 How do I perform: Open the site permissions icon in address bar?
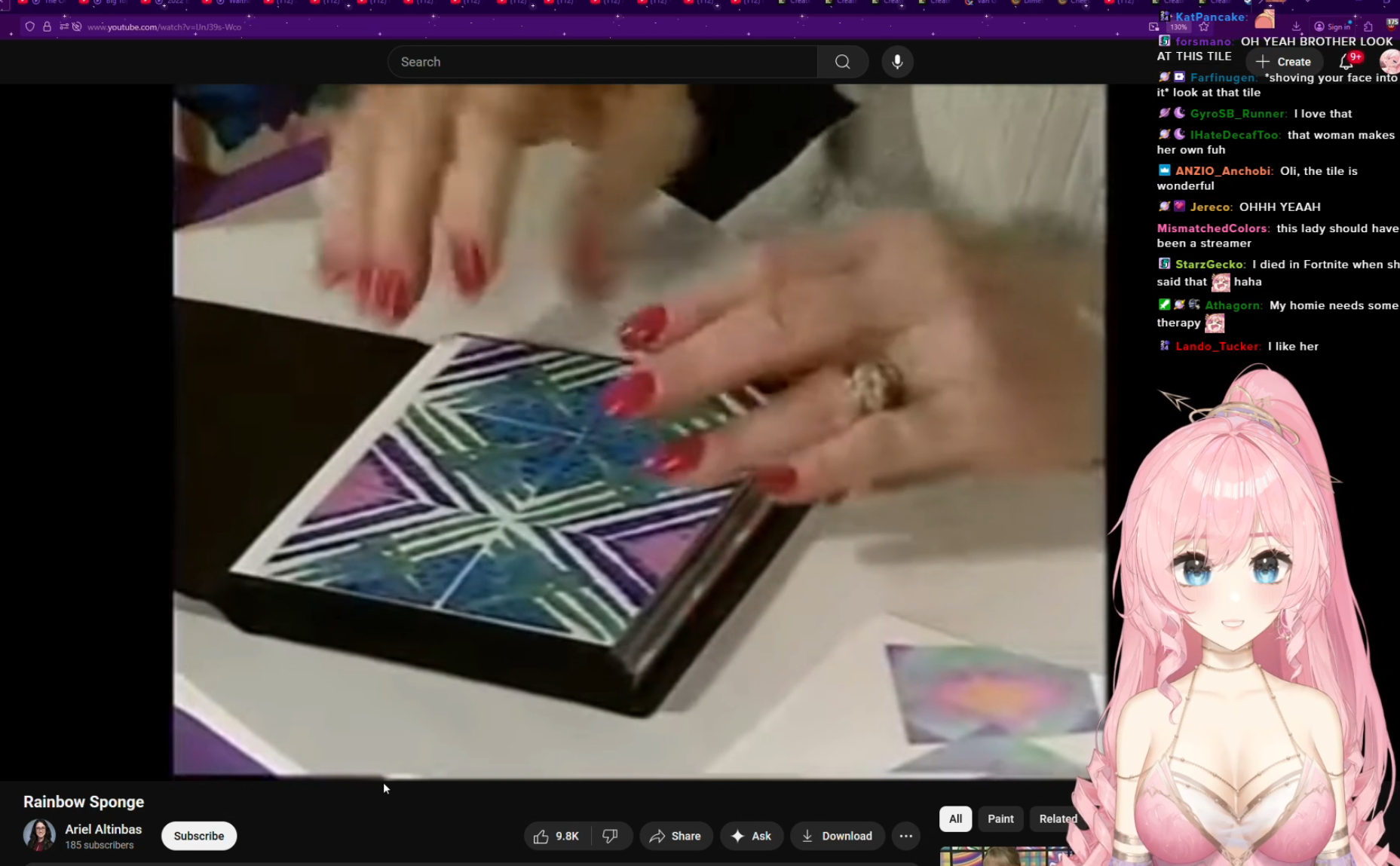point(64,26)
